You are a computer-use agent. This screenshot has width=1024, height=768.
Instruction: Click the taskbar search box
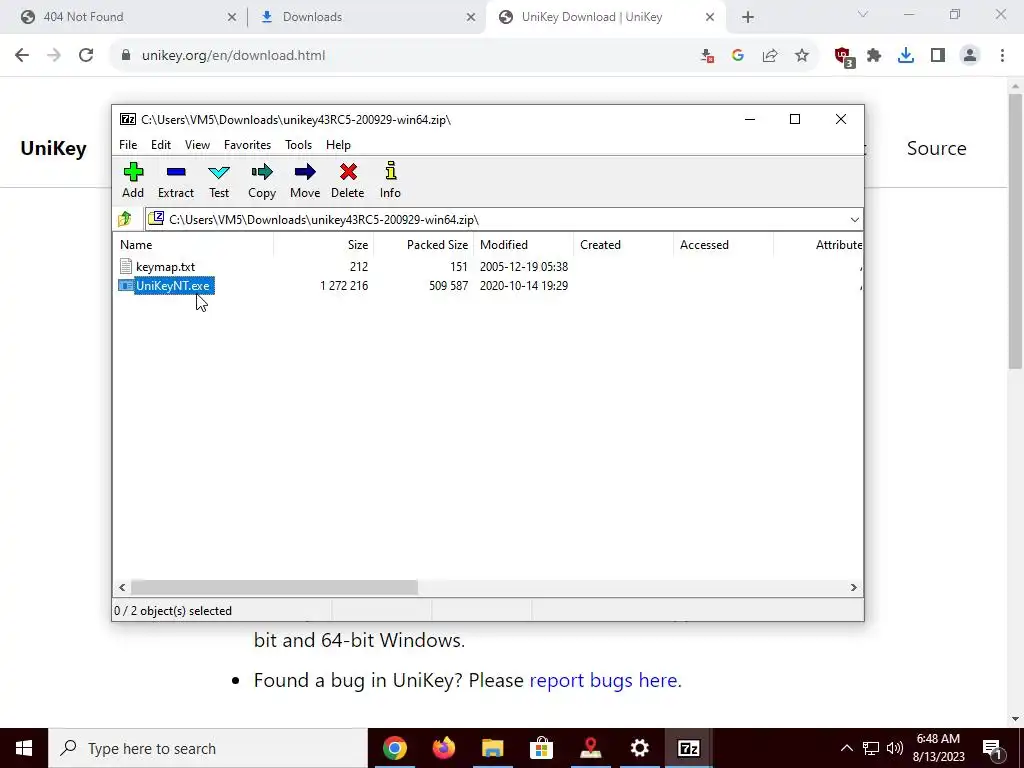pos(208,748)
